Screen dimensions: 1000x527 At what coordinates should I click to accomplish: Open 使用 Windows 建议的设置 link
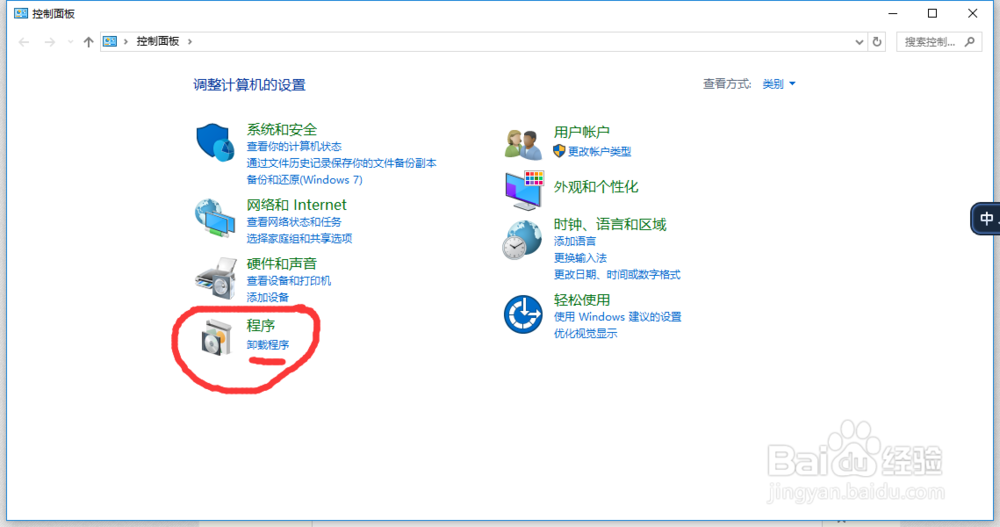(617, 316)
